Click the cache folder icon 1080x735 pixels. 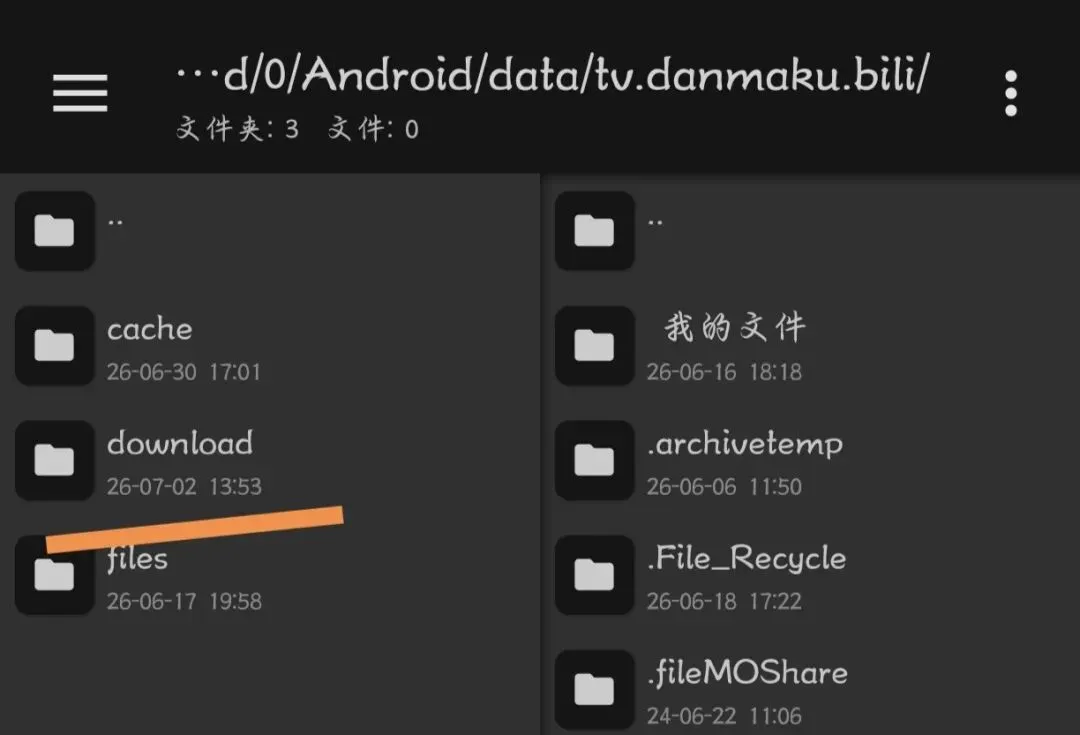click(x=54, y=345)
